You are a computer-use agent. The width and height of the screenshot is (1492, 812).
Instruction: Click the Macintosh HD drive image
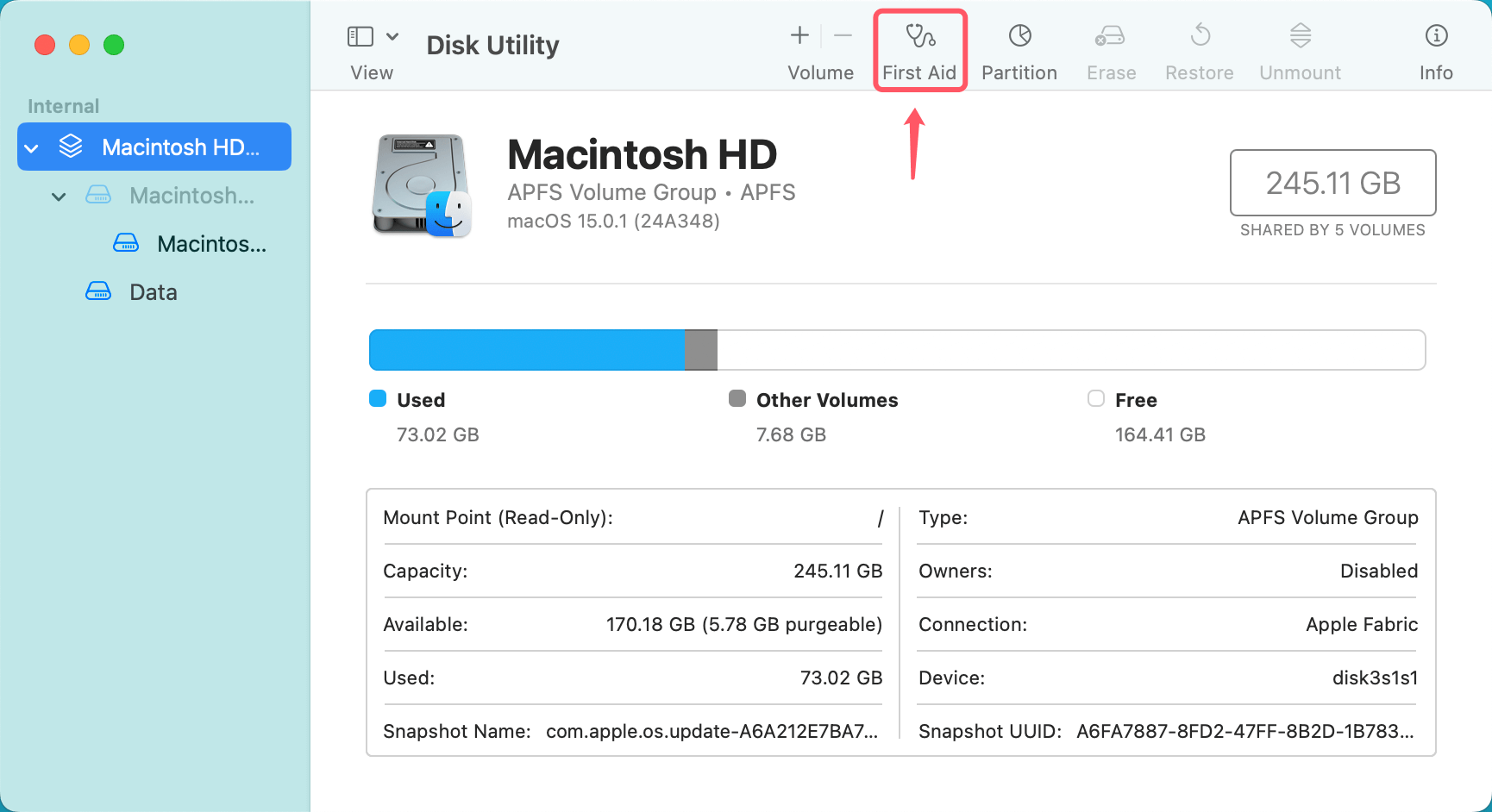(422, 184)
